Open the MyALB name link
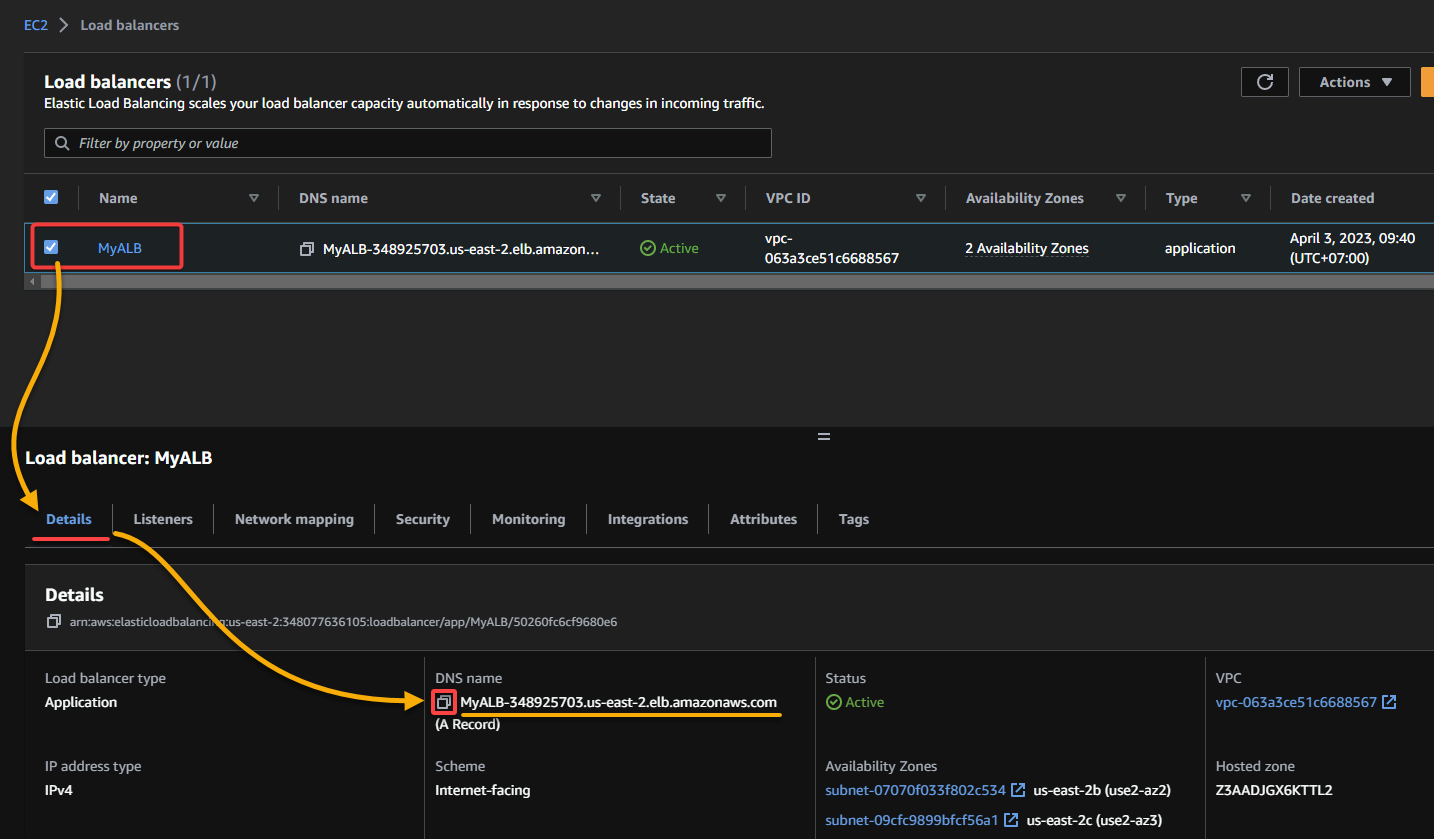The height and width of the screenshot is (839, 1434). pyautogui.click(x=120, y=248)
